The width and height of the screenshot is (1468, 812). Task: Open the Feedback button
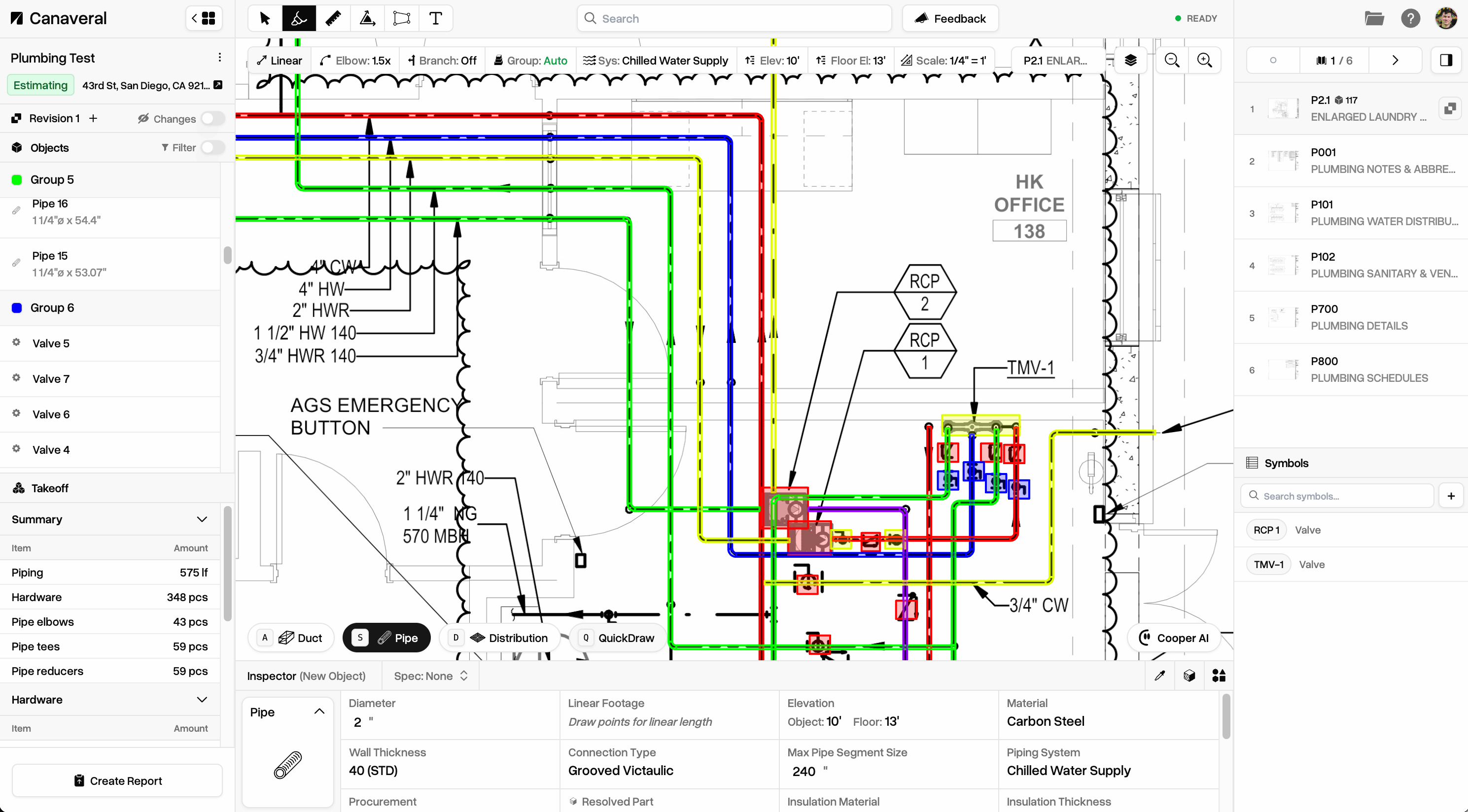pyautogui.click(x=950, y=18)
